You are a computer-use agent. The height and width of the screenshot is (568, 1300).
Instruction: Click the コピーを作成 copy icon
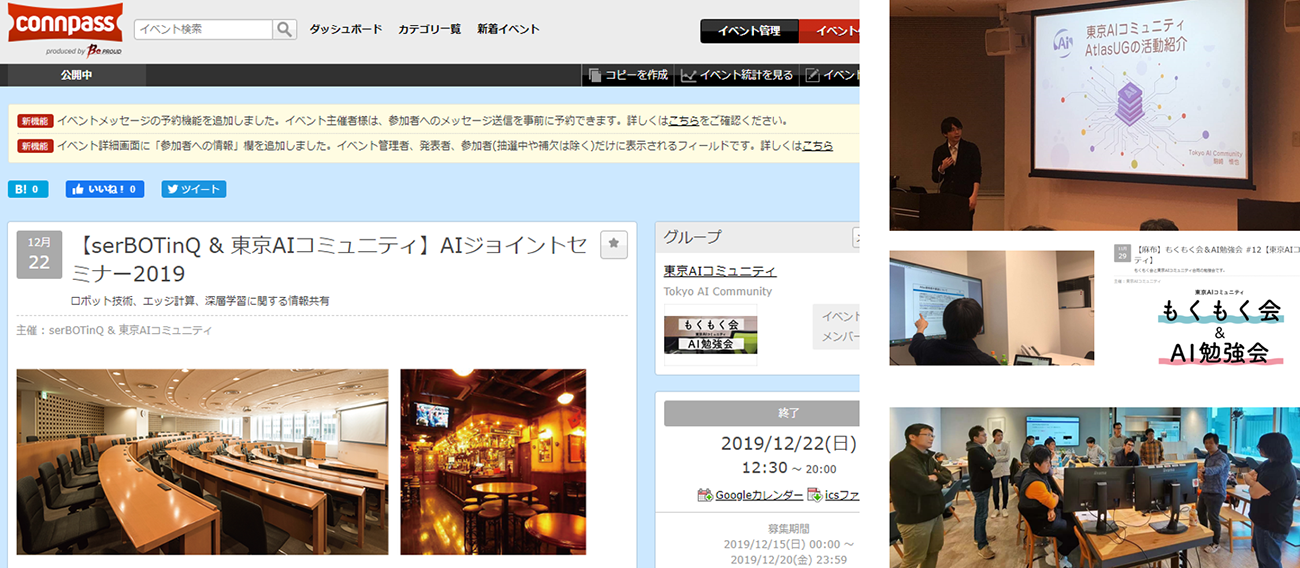[x=595, y=75]
